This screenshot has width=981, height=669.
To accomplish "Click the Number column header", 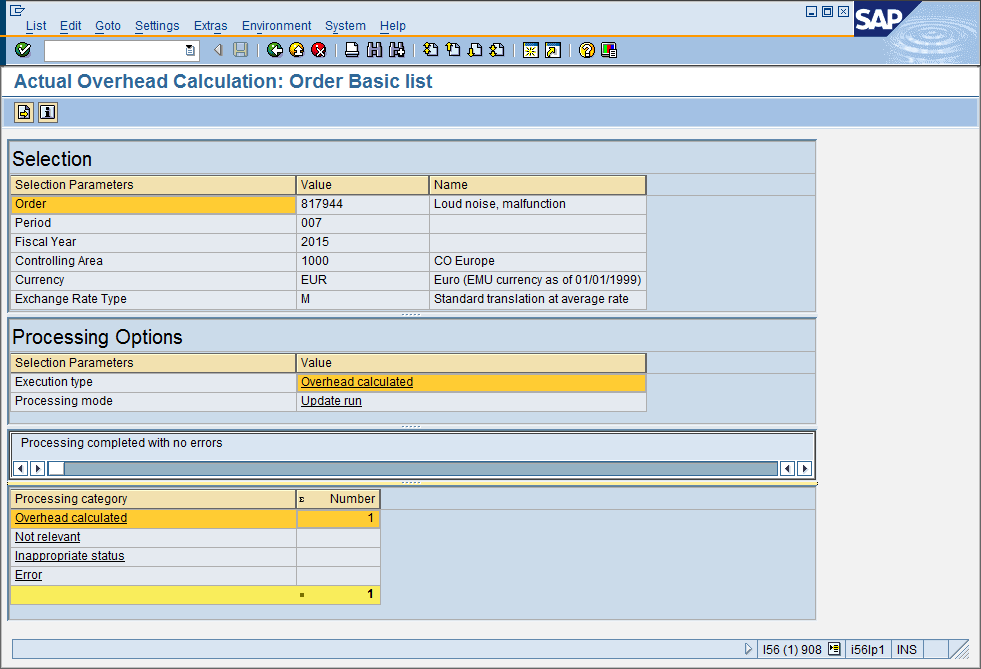I will point(338,499).
